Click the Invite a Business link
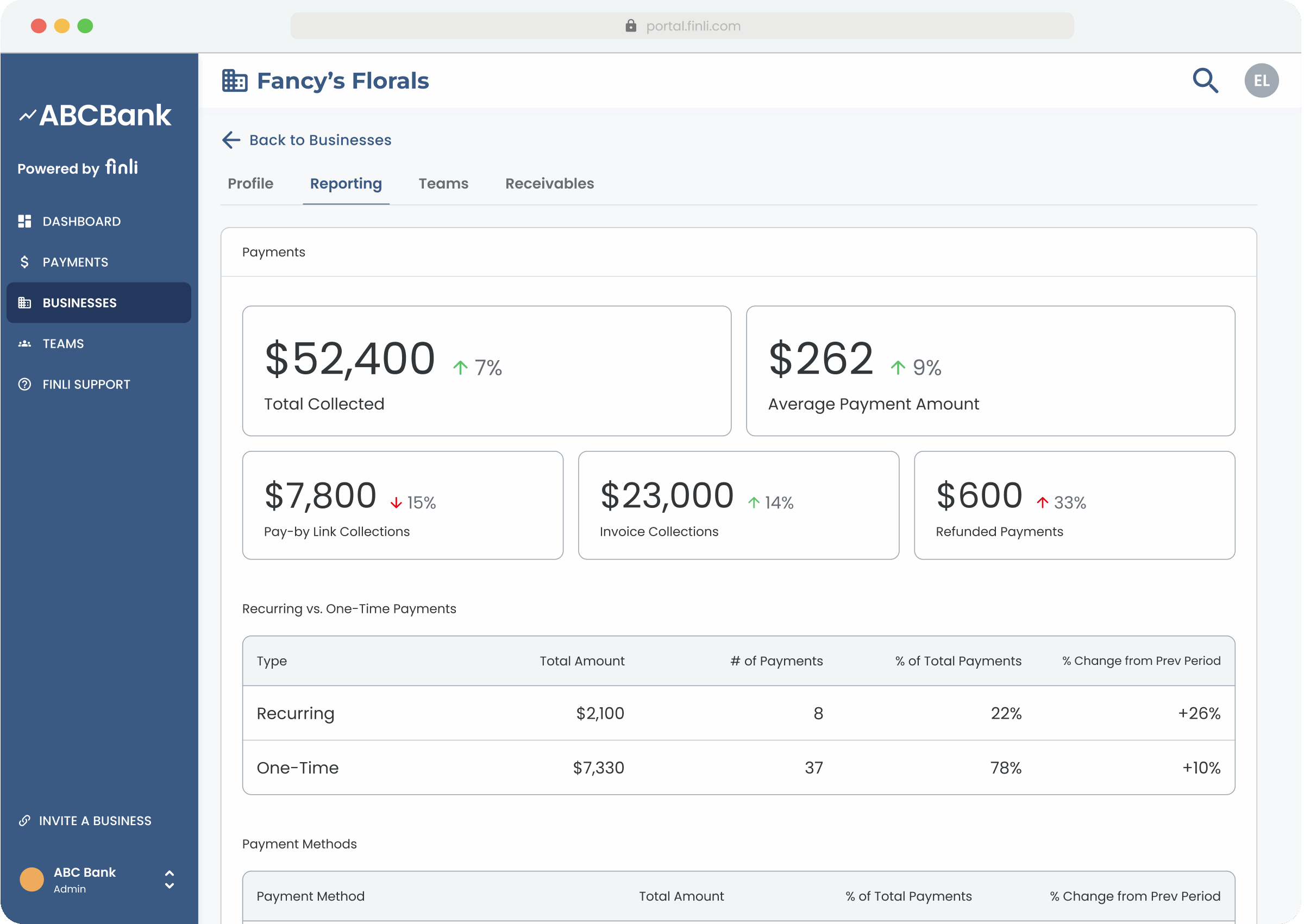This screenshot has width=1304, height=924. click(95, 820)
